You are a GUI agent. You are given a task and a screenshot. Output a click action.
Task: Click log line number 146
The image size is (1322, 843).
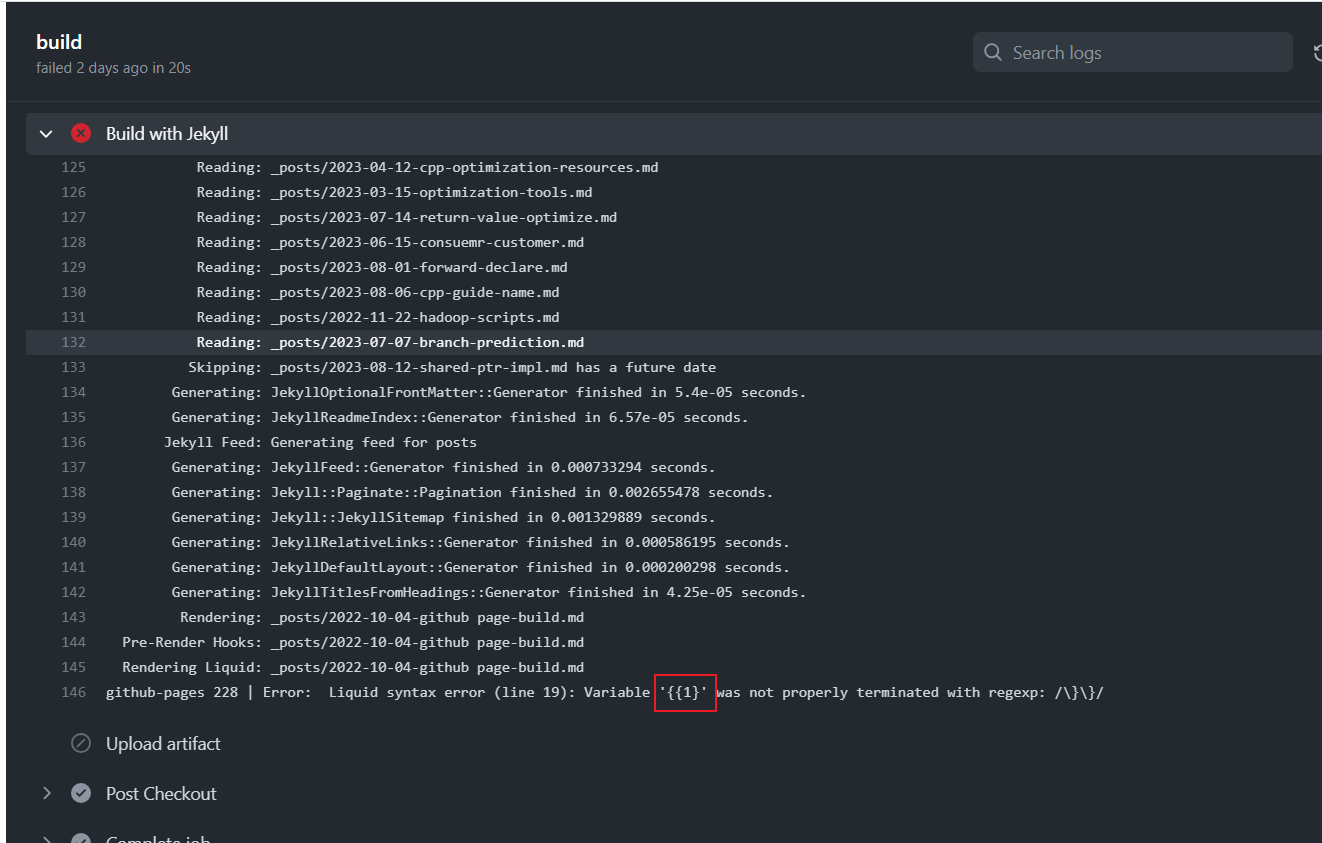tap(73, 692)
